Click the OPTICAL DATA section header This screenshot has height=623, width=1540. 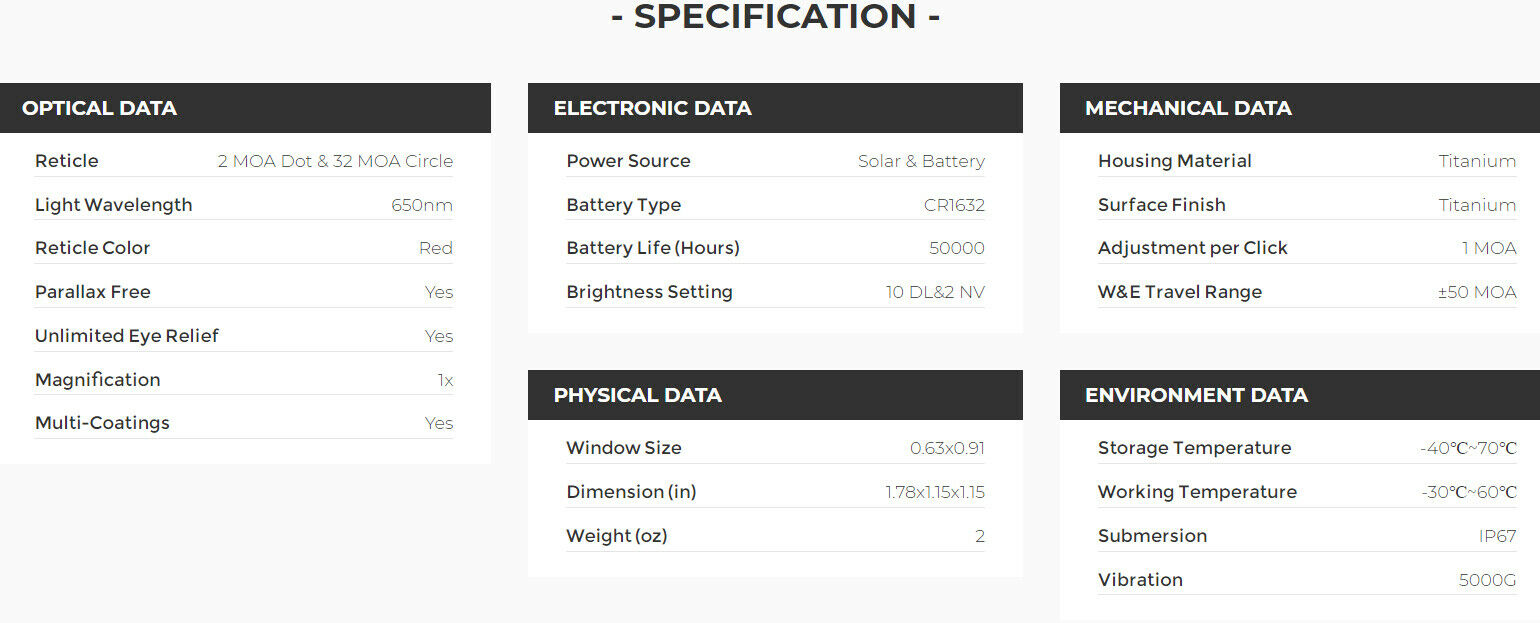pos(99,108)
